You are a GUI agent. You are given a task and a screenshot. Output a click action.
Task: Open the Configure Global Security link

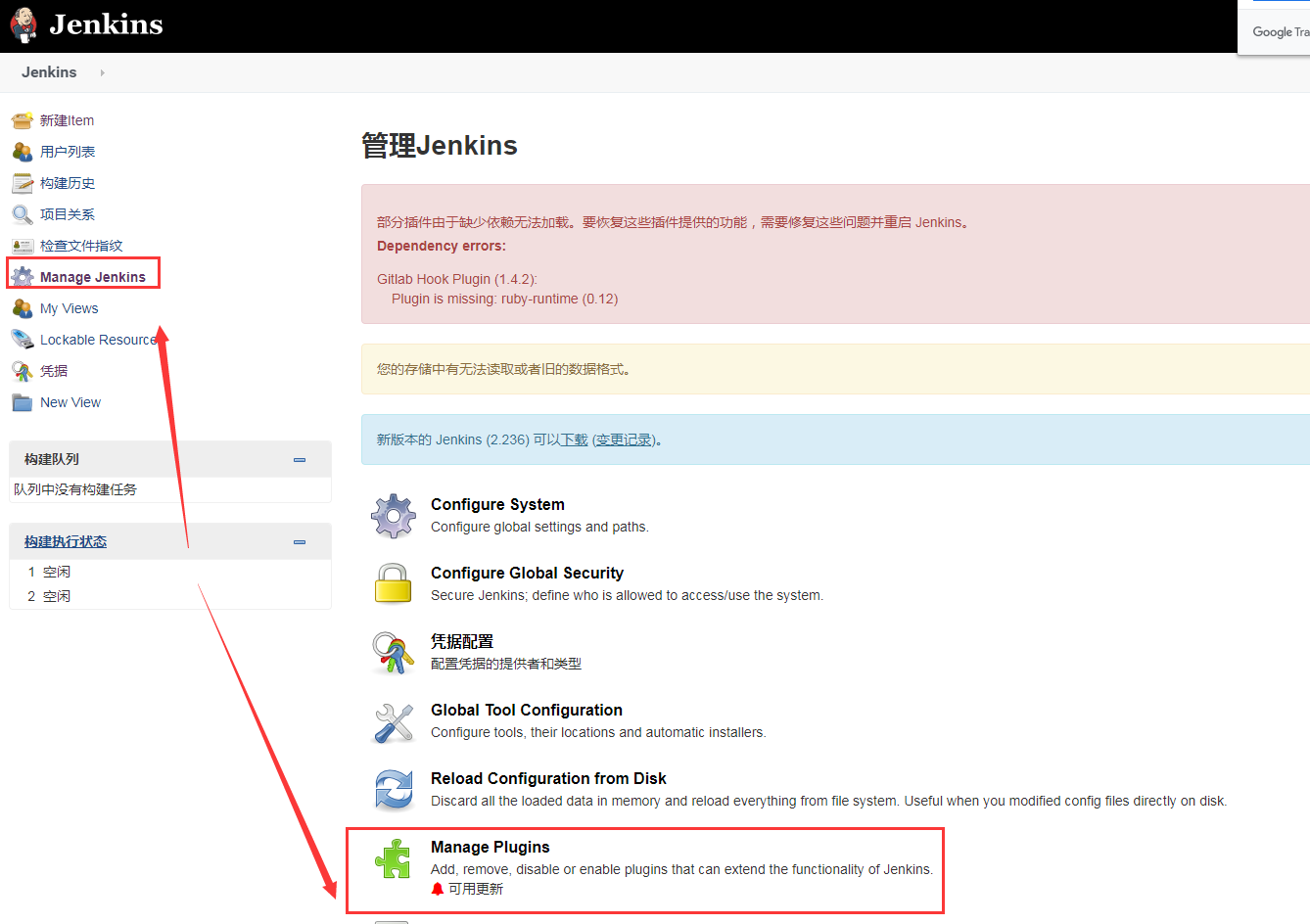click(527, 573)
